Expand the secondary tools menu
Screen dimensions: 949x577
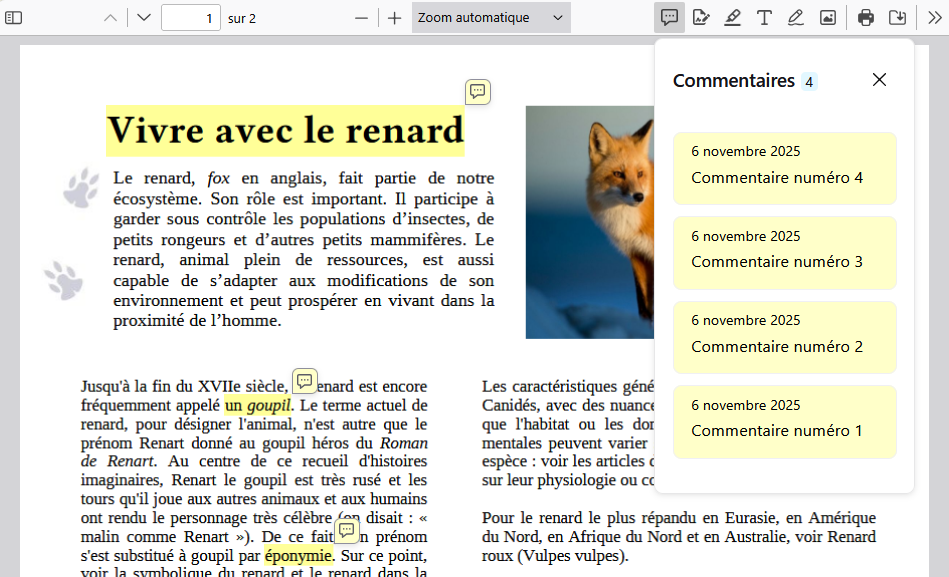click(934, 18)
